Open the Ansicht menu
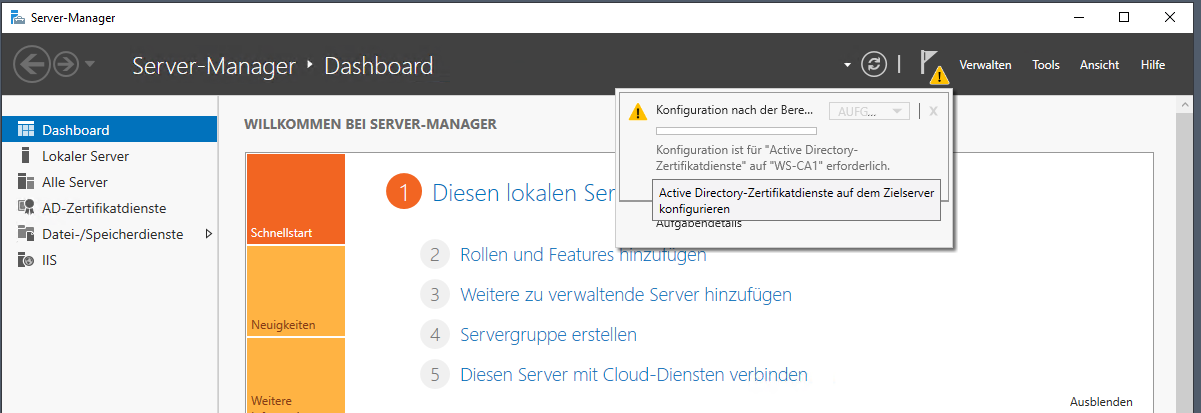This screenshot has width=1201, height=413. pyautogui.click(x=1099, y=65)
